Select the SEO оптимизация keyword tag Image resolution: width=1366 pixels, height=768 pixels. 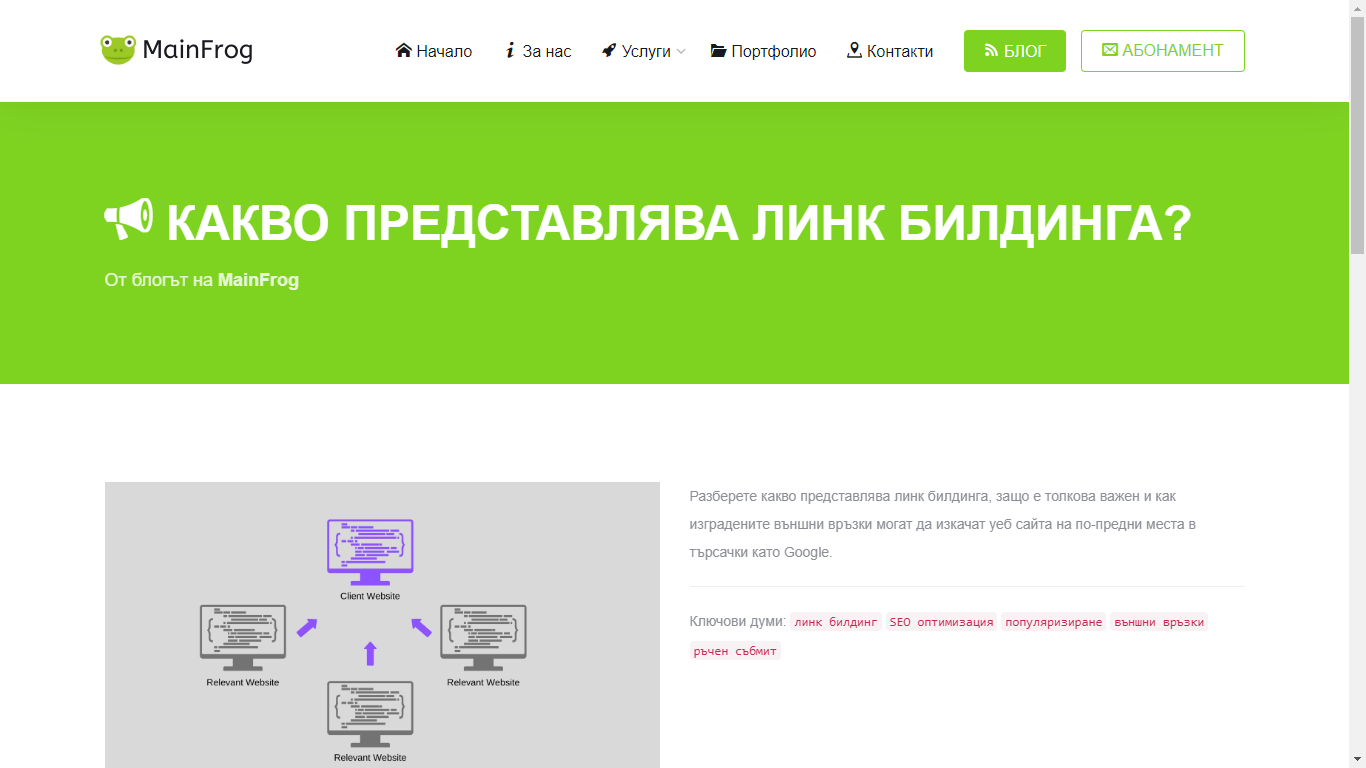coord(941,622)
